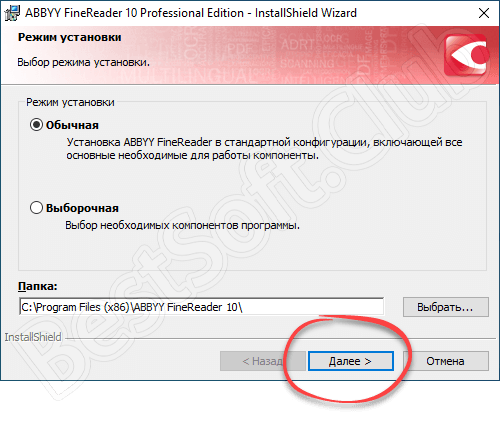
Task: Click the bold Режим установки header heading
Action: pos(70,37)
